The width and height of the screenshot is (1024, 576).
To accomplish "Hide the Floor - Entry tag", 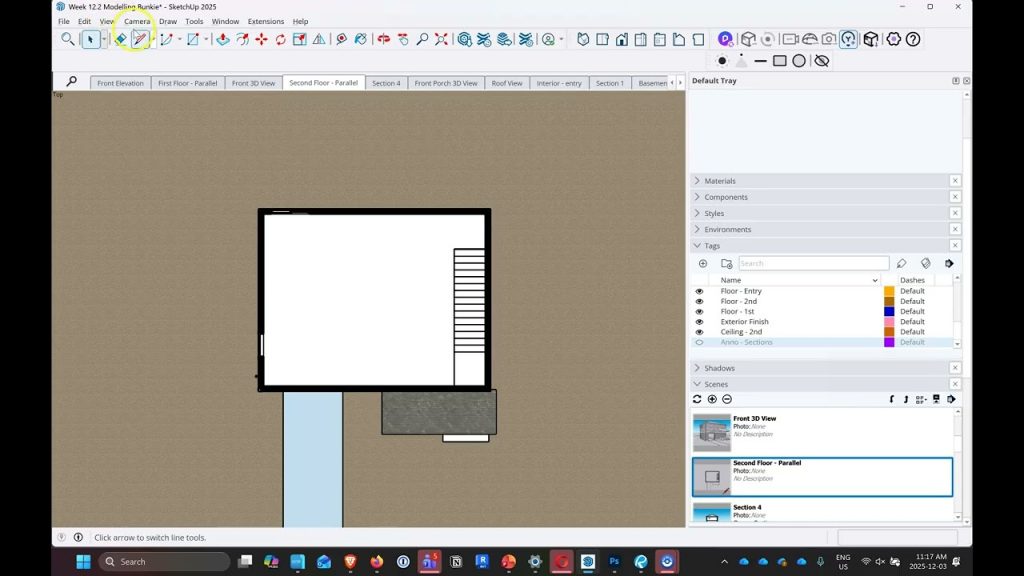I will (x=699, y=291).
